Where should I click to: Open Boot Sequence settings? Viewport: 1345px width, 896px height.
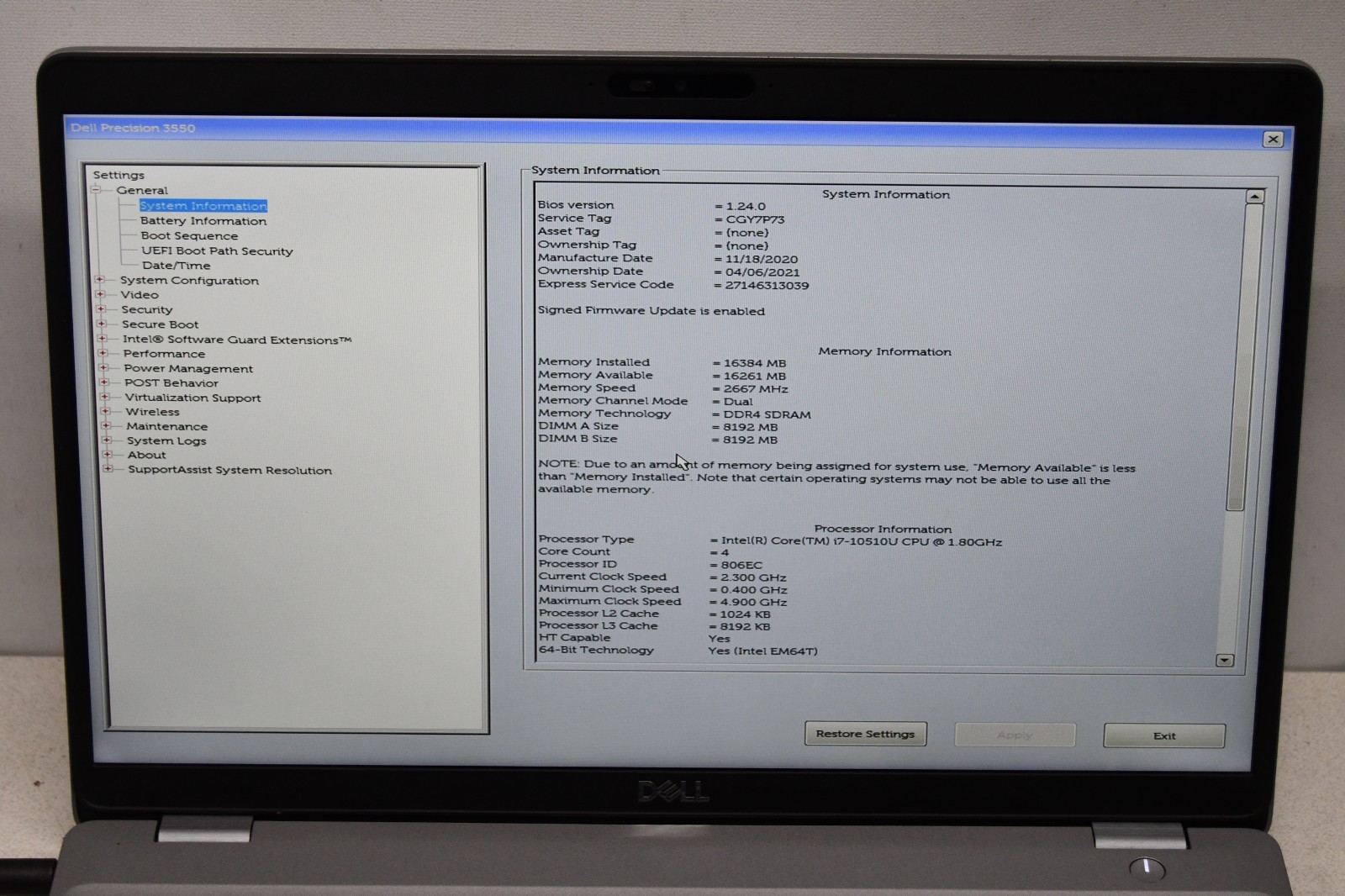coord(189,236)
